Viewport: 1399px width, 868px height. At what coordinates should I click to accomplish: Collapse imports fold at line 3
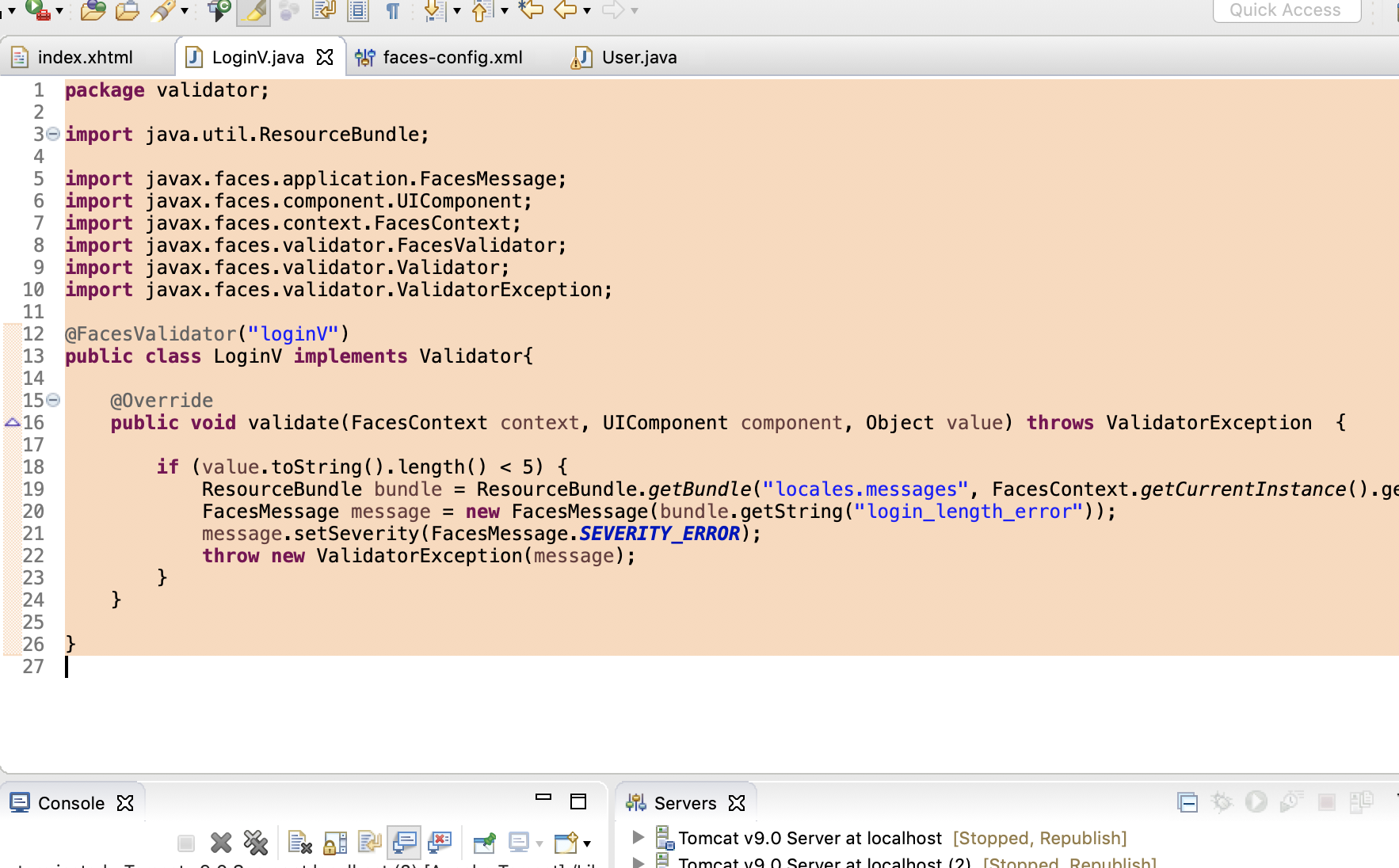click(x=53, y=134)
